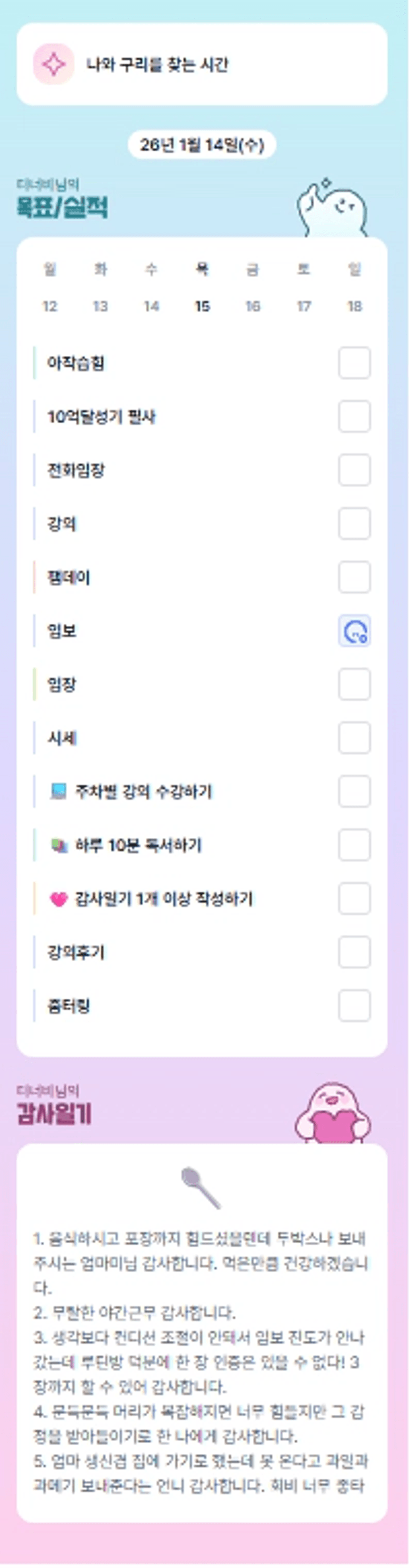Viewport: 410px width, 1568px height.
Task: Open the 나와 구리를 찾는 시간 header card
Action: [x=201, y=64]
